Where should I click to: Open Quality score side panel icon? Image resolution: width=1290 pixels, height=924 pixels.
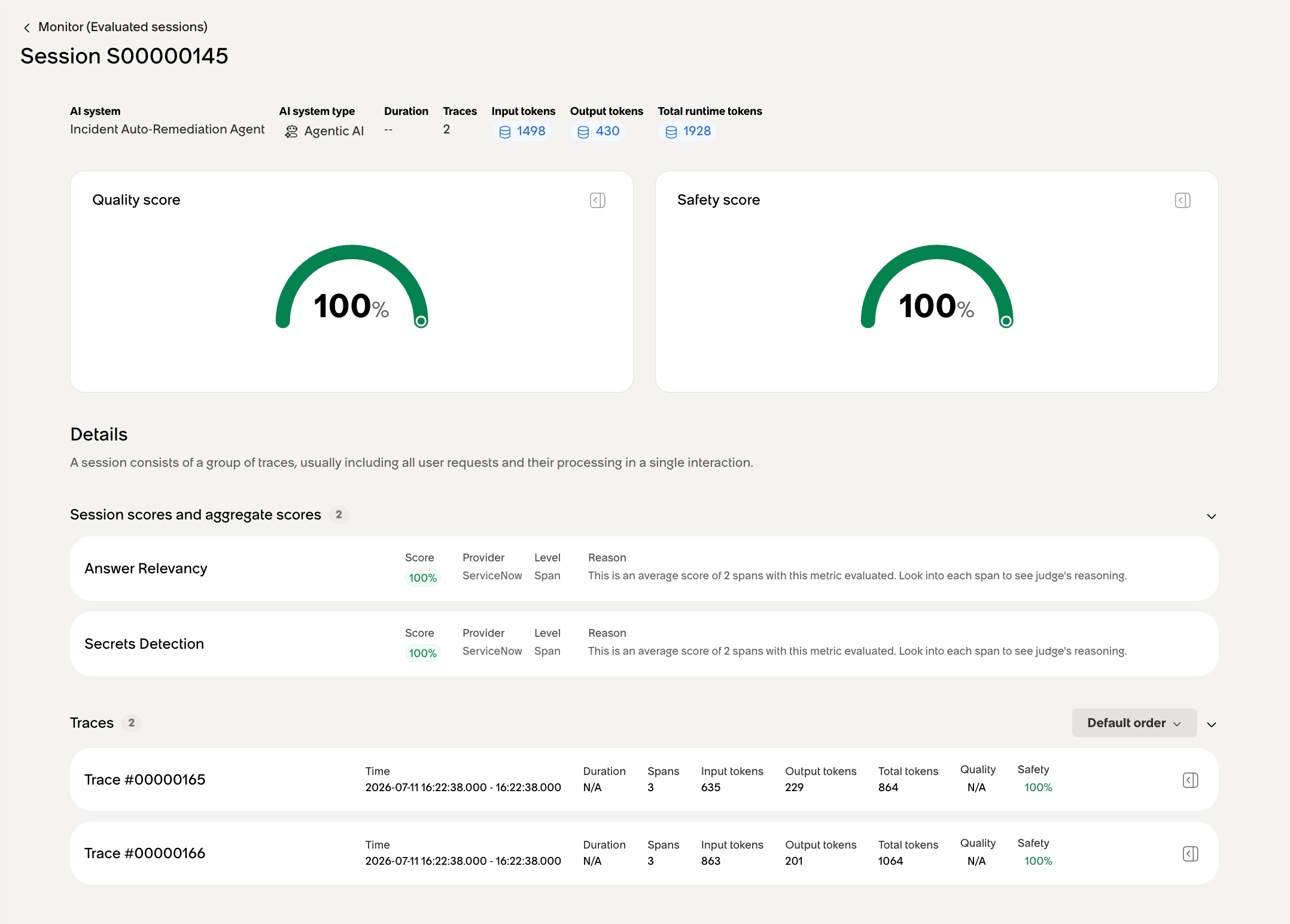[597, 200]
